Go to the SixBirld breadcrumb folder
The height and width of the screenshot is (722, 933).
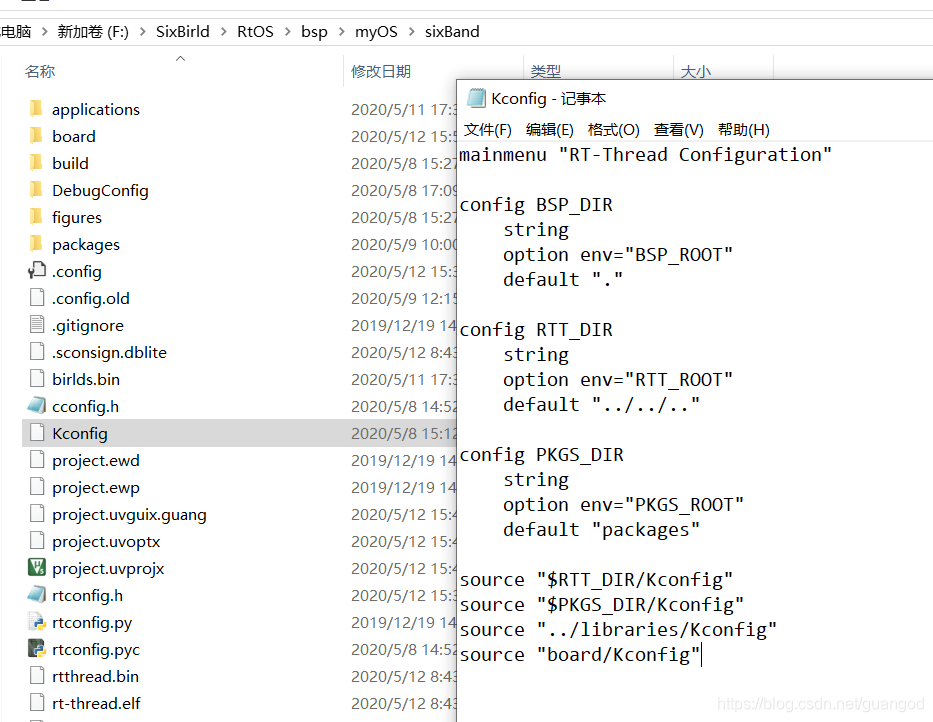click(183, 32)
